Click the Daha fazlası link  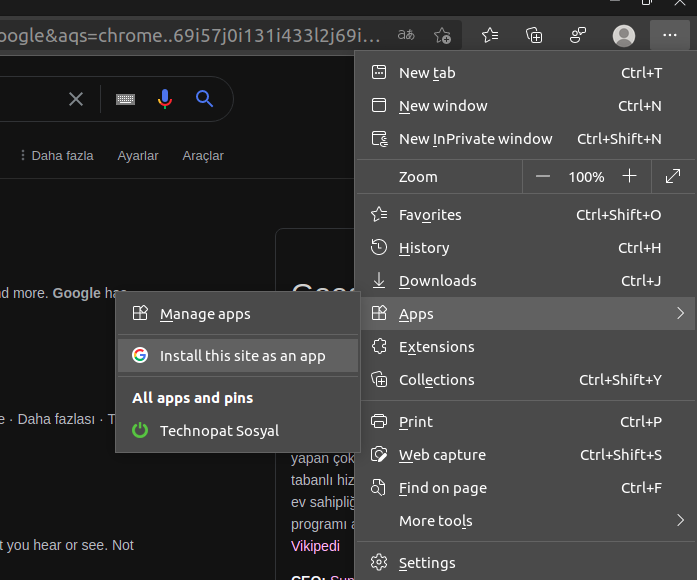click(x=56, y=419)
